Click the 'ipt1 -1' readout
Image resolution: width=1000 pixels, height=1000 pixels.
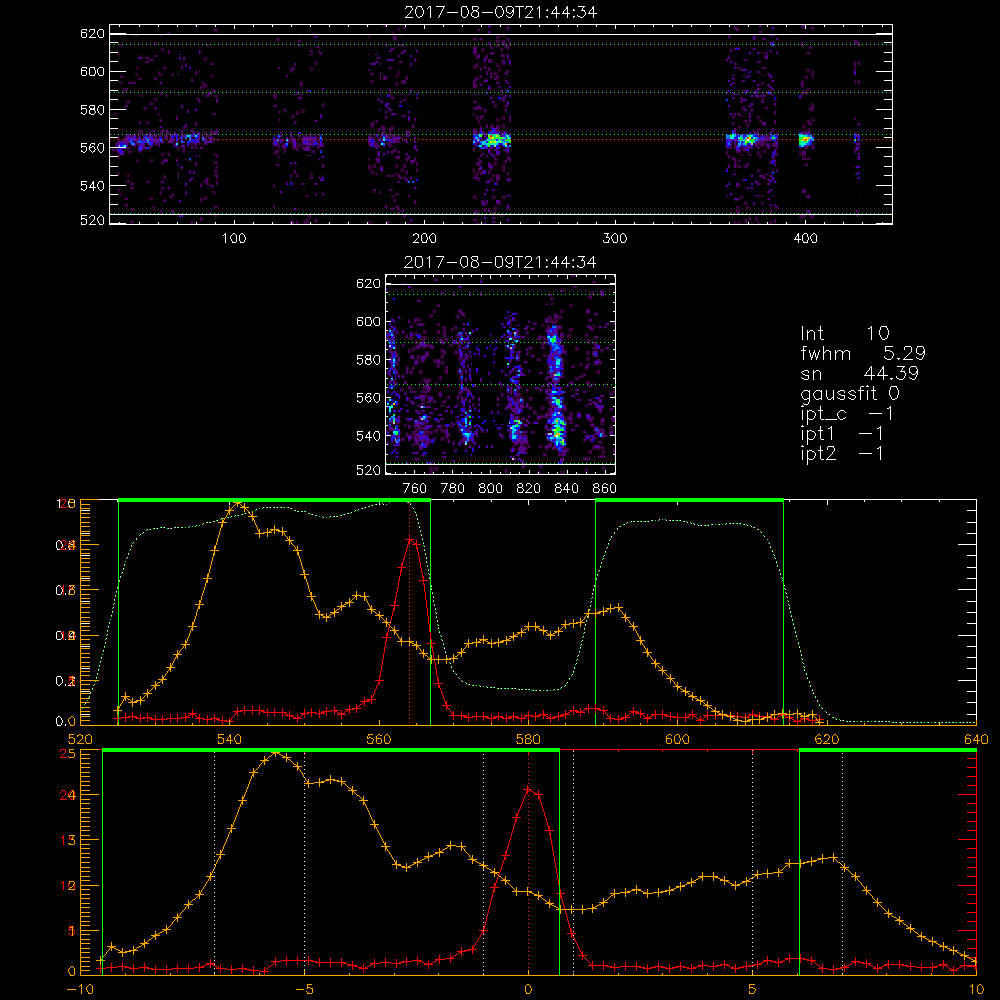[x=842, y=434]
